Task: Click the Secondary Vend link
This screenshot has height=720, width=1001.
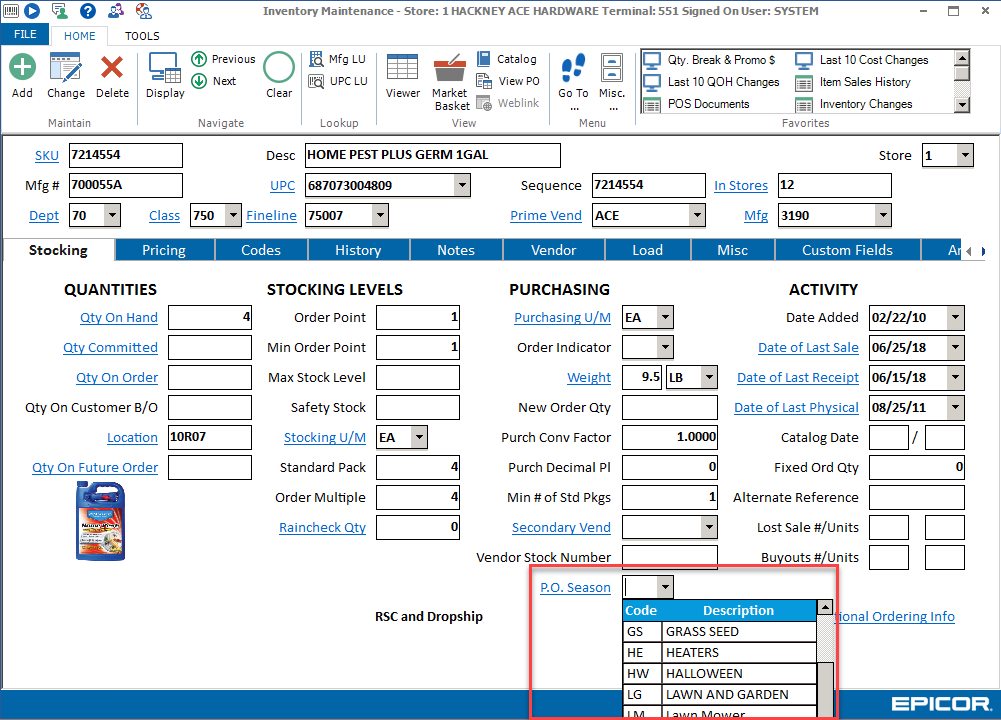Action: [x=561, y=527]
